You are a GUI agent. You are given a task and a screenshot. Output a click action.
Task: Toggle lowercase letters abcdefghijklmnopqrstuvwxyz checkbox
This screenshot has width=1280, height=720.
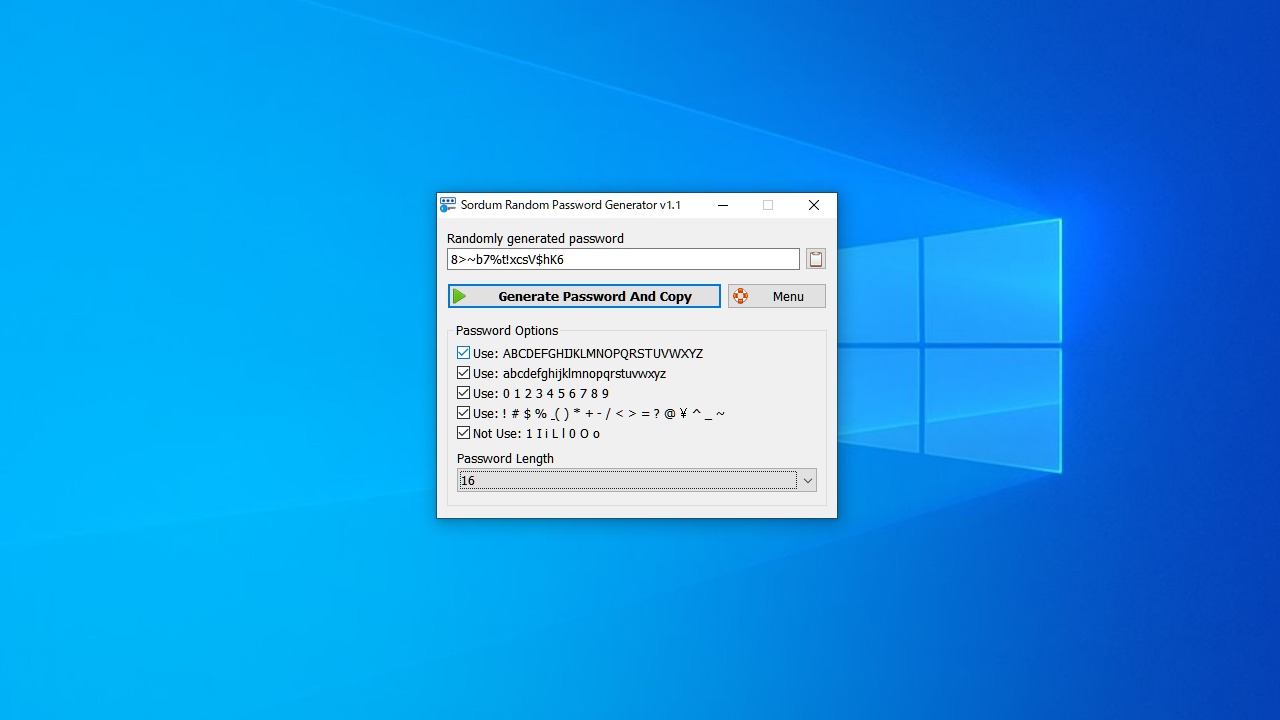pyautogui.click(x=463, y=373)
